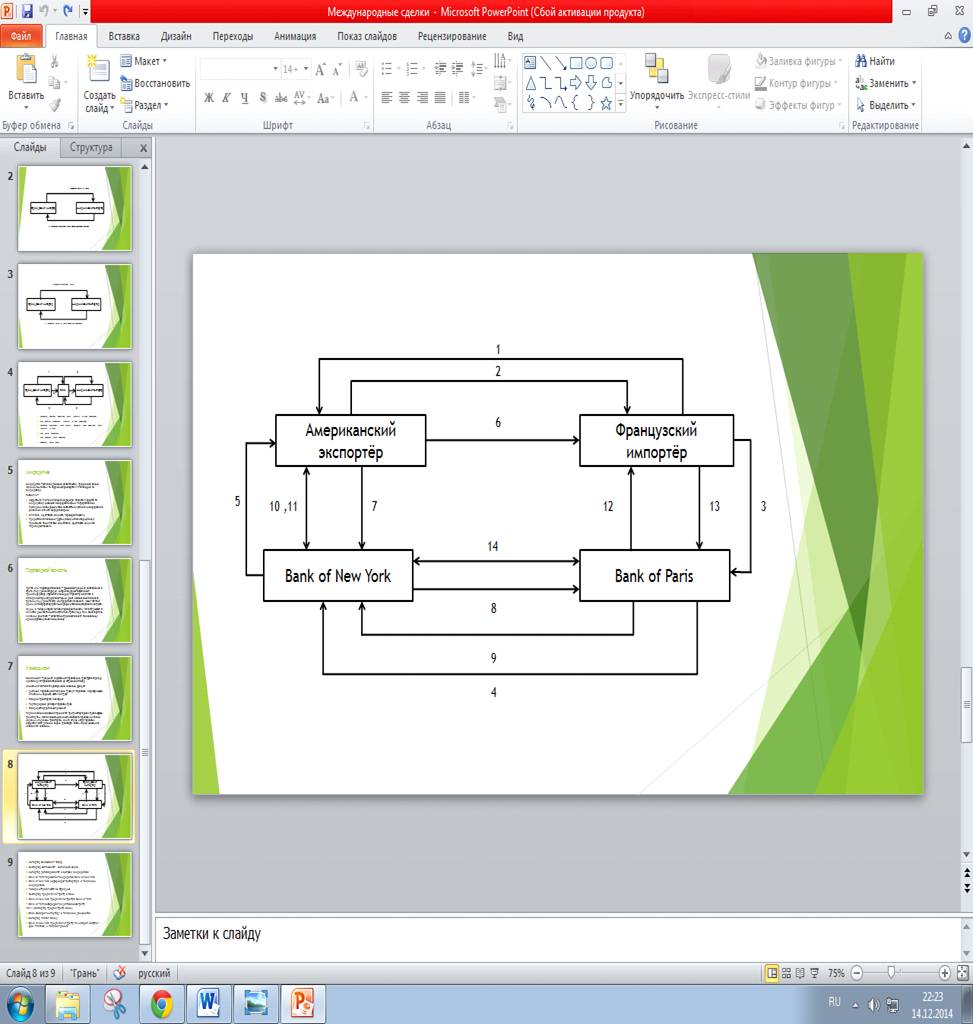Toggle italic (К) formatting
This screenshot has height=1024, width=973.
pyautogui.click(x=227, y=98)
